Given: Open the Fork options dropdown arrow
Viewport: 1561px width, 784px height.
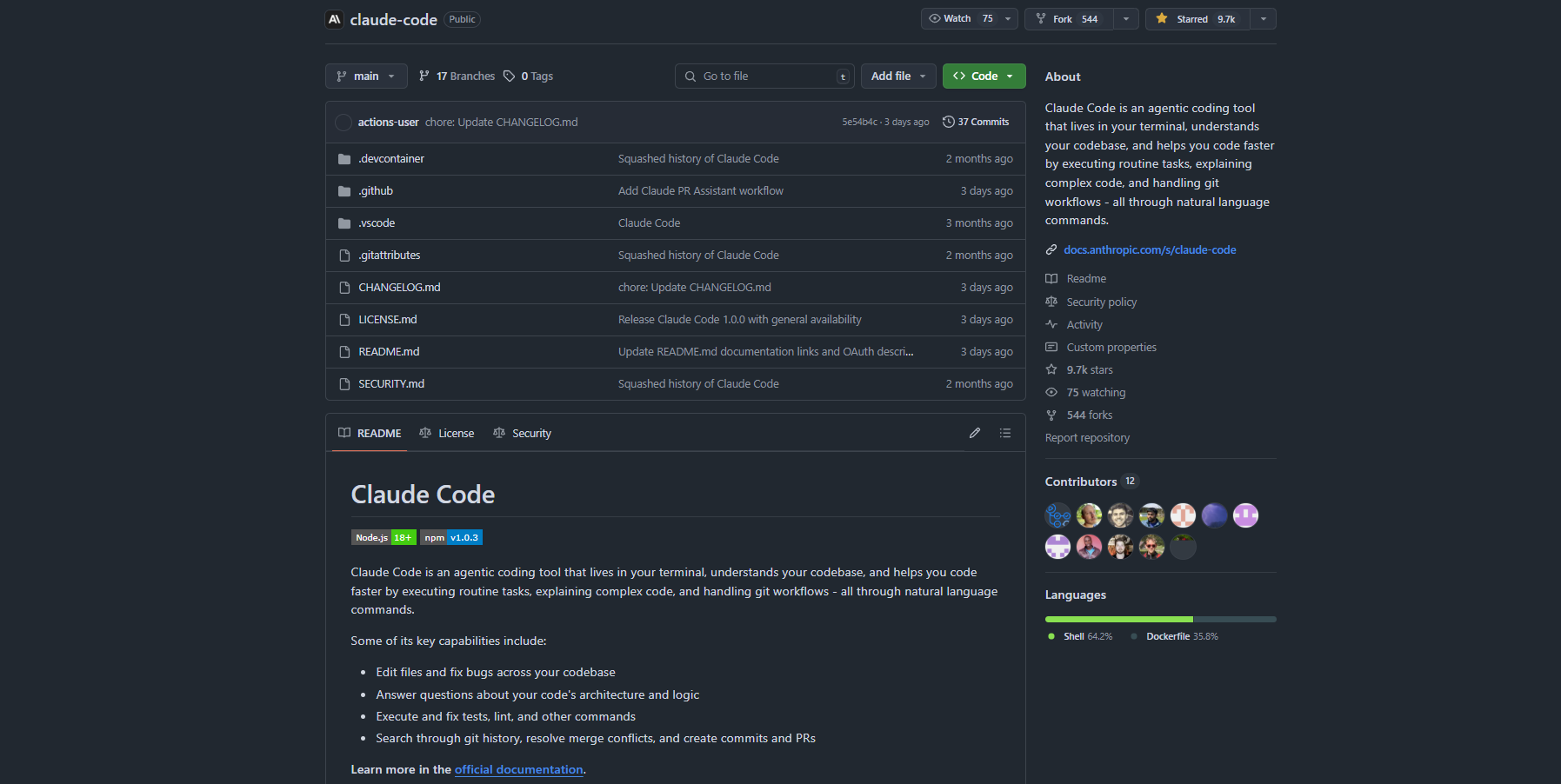Looking at the screenshot, I should (1126, 19).
